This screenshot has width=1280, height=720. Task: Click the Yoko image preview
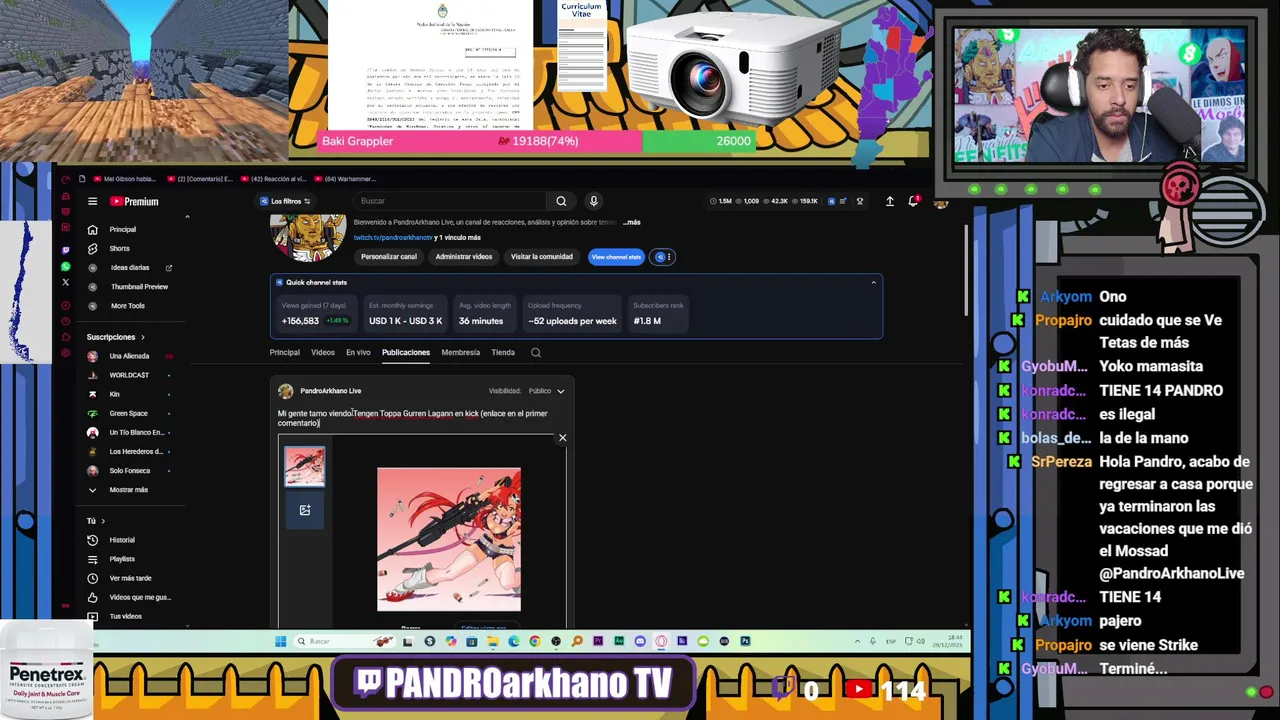click(x=449, y=539)
